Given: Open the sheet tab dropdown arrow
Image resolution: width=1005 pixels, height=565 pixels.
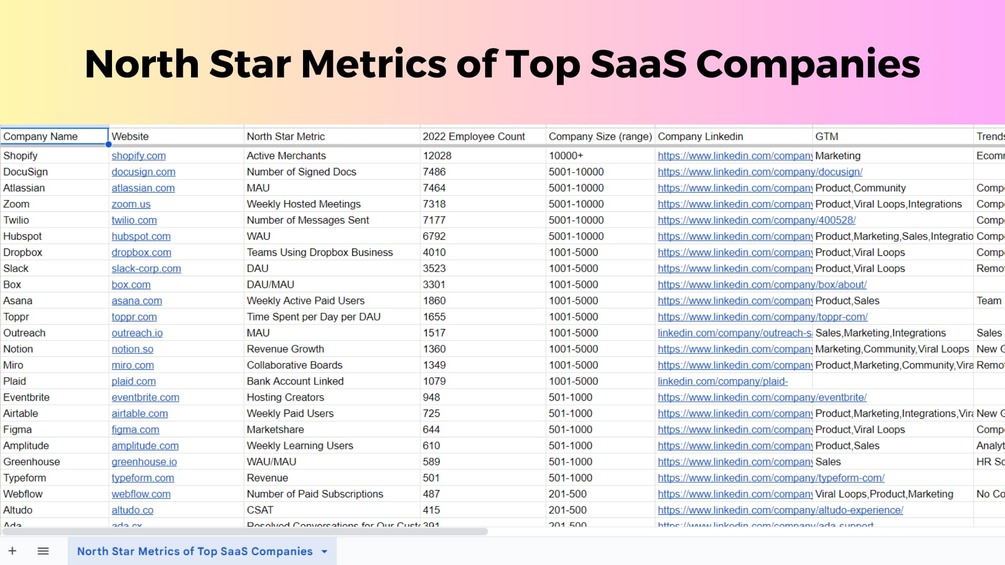Looking at the screenshot, I should (324, 552).
